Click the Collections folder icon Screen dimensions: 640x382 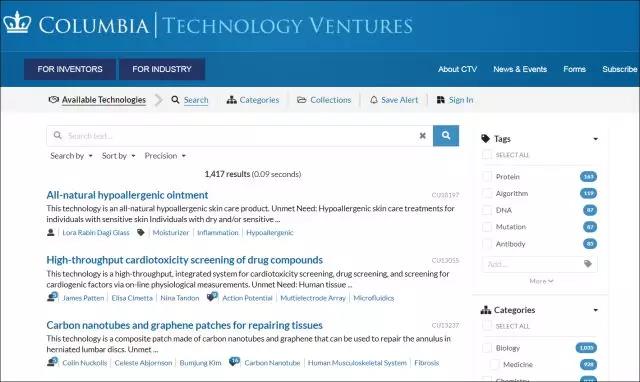(x=302, y=100)
